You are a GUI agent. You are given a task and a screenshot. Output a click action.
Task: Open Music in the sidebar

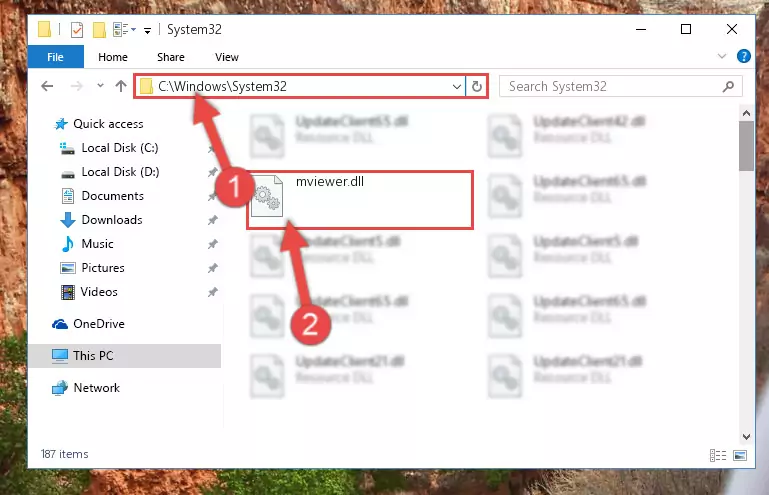pyautogui.click(x=87, y=244)
